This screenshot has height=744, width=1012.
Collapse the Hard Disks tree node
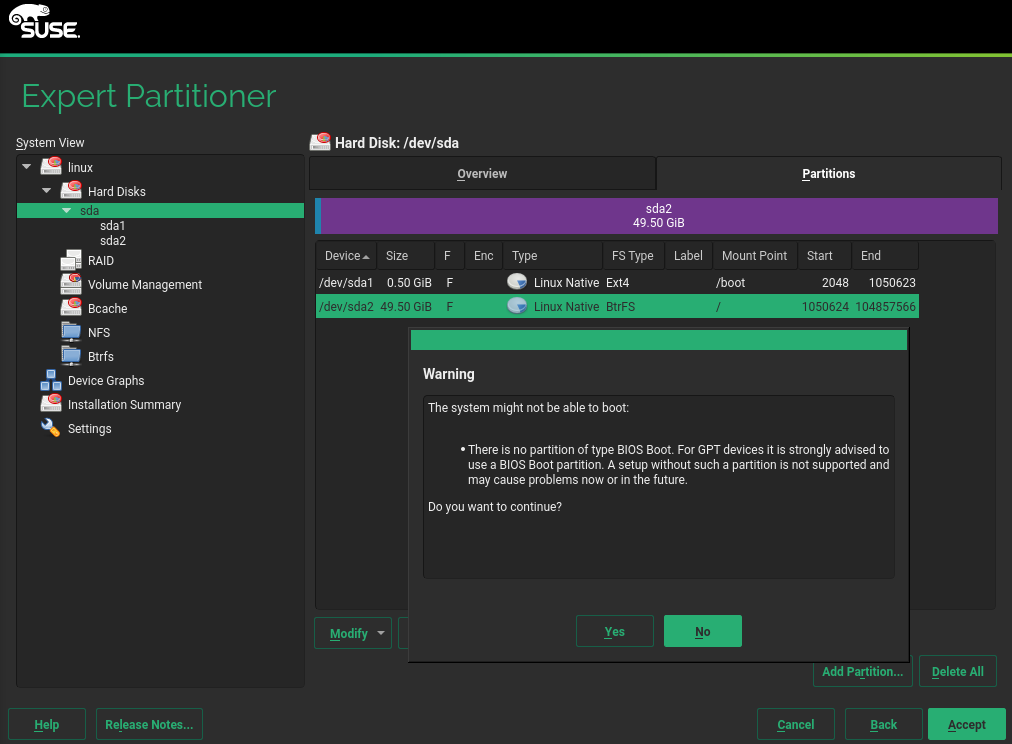click(47, 191)
